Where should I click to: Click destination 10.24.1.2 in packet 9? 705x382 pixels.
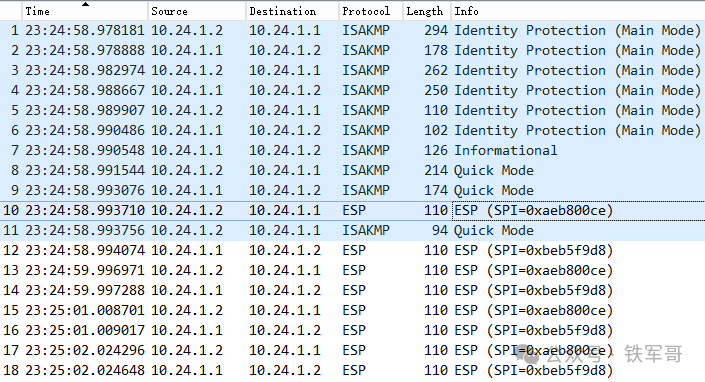(285, 190)
